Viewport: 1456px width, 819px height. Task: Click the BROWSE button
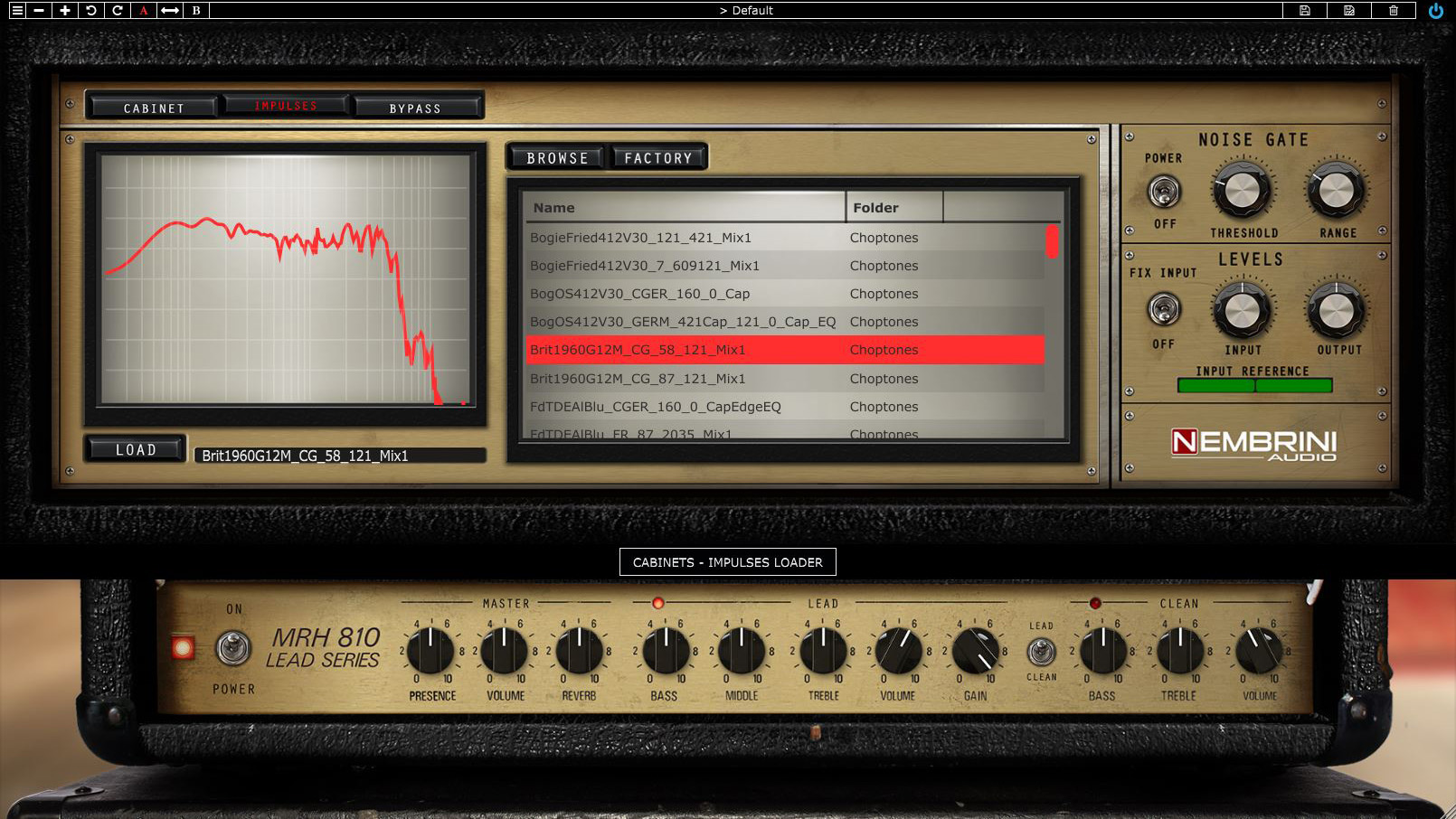click(557, 157)
